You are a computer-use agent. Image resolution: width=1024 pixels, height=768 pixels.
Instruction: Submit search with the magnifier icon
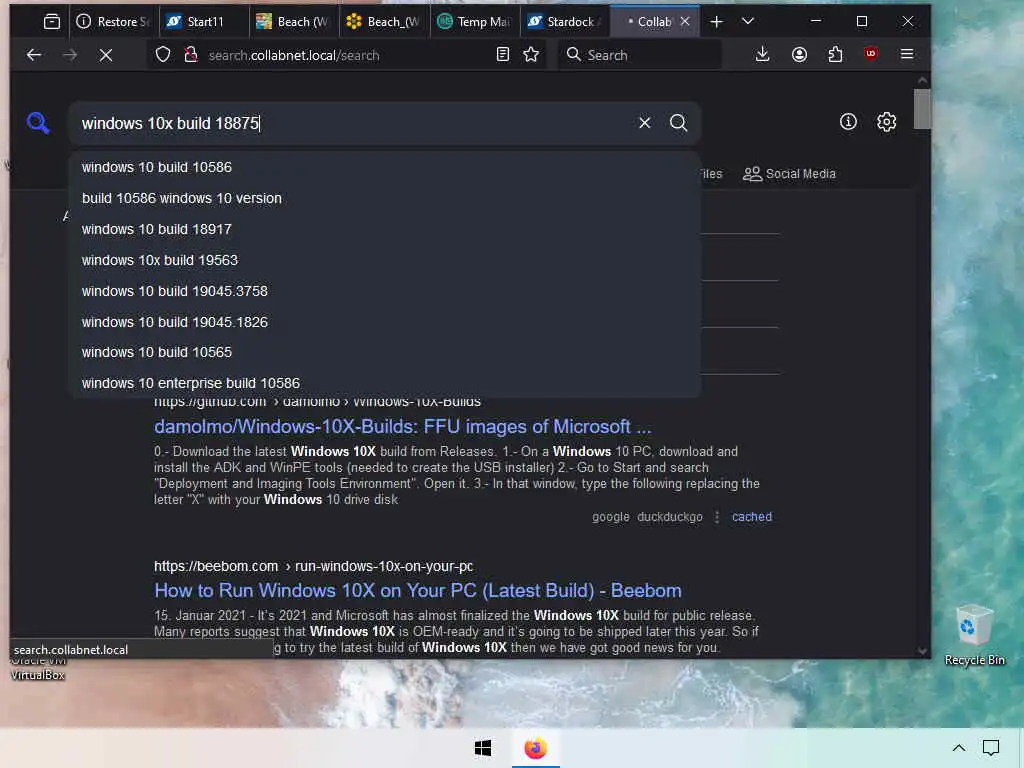[679, 123]
